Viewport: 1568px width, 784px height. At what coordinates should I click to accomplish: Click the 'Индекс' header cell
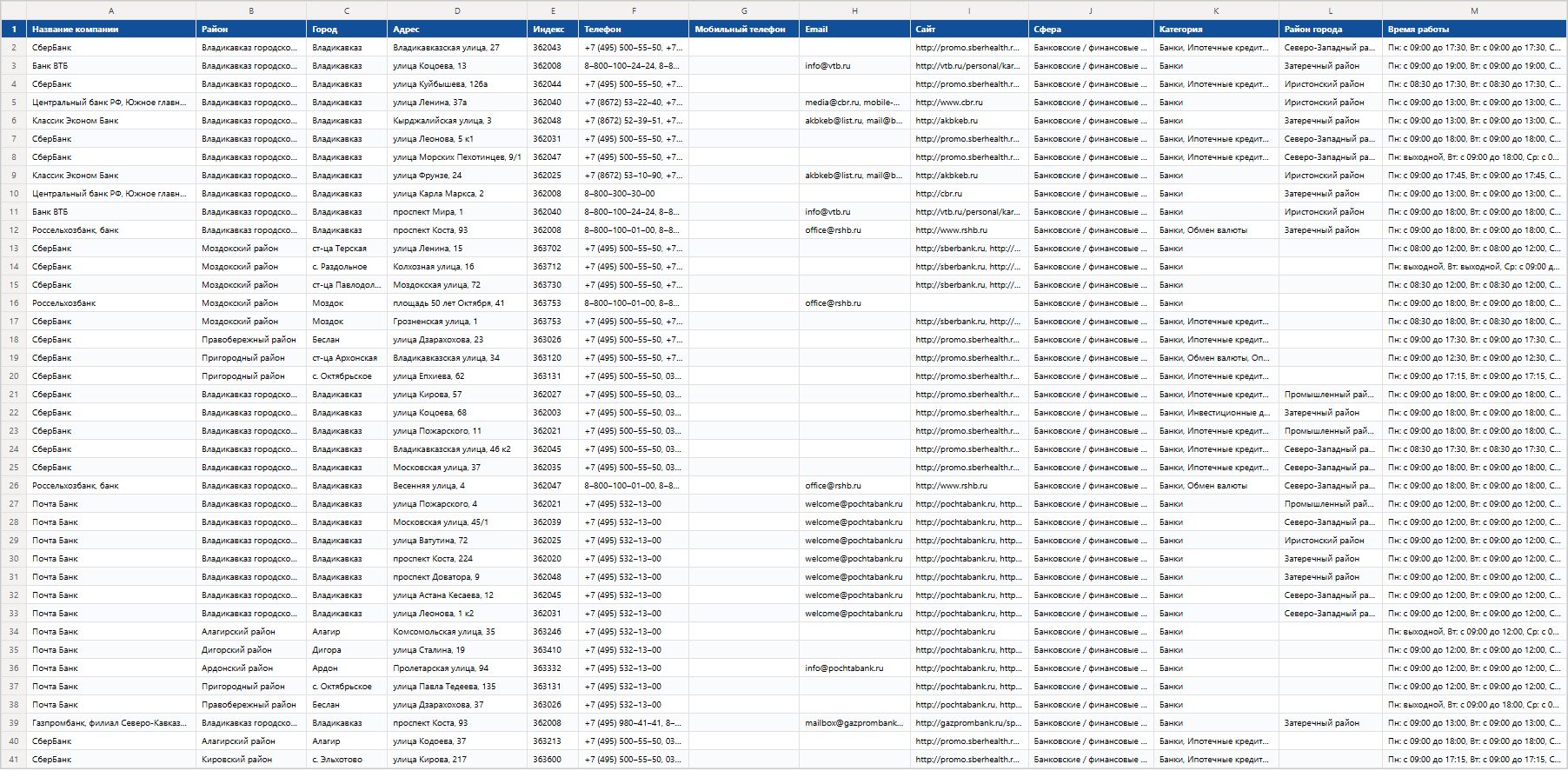coord(553,30)
